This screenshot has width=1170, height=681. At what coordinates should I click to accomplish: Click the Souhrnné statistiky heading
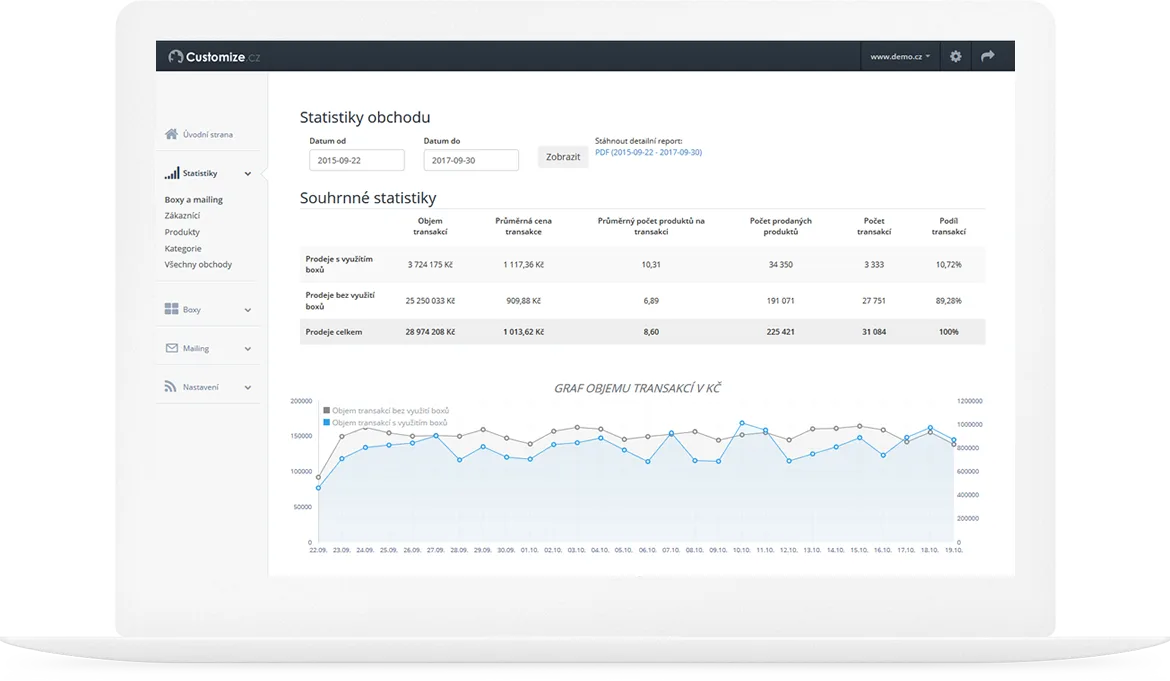tap(368, 198)
